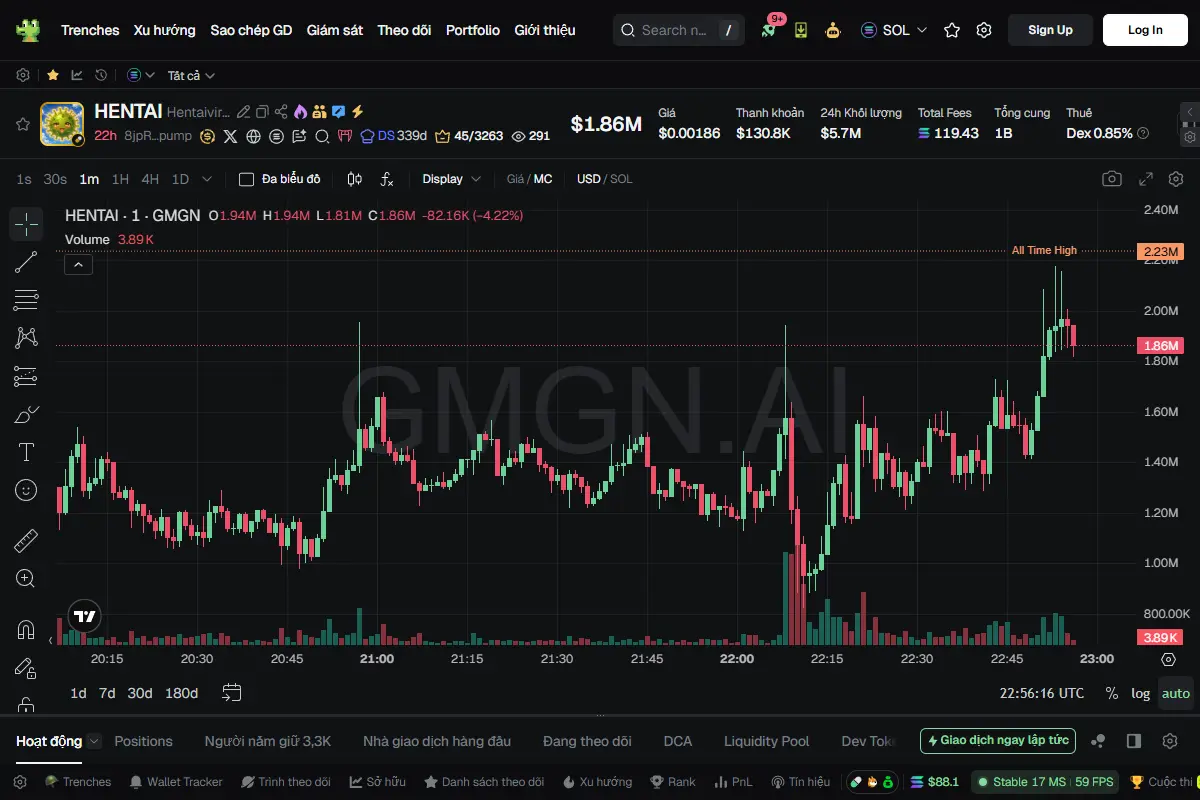Switch chart between Giá and MC

pyautogui.click(x=530, y=179)
